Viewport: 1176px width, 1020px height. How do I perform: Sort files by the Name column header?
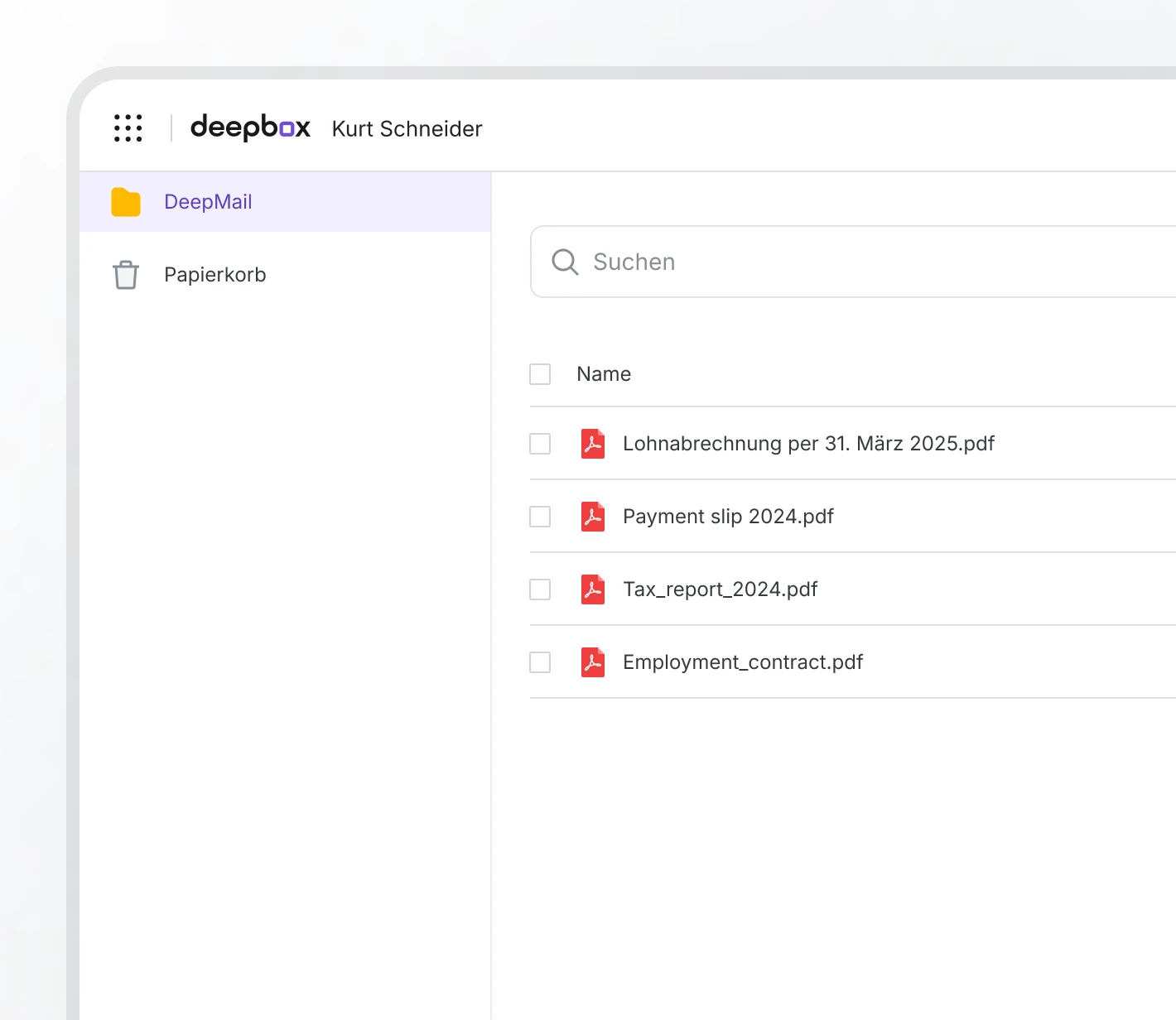coord(604,374)
